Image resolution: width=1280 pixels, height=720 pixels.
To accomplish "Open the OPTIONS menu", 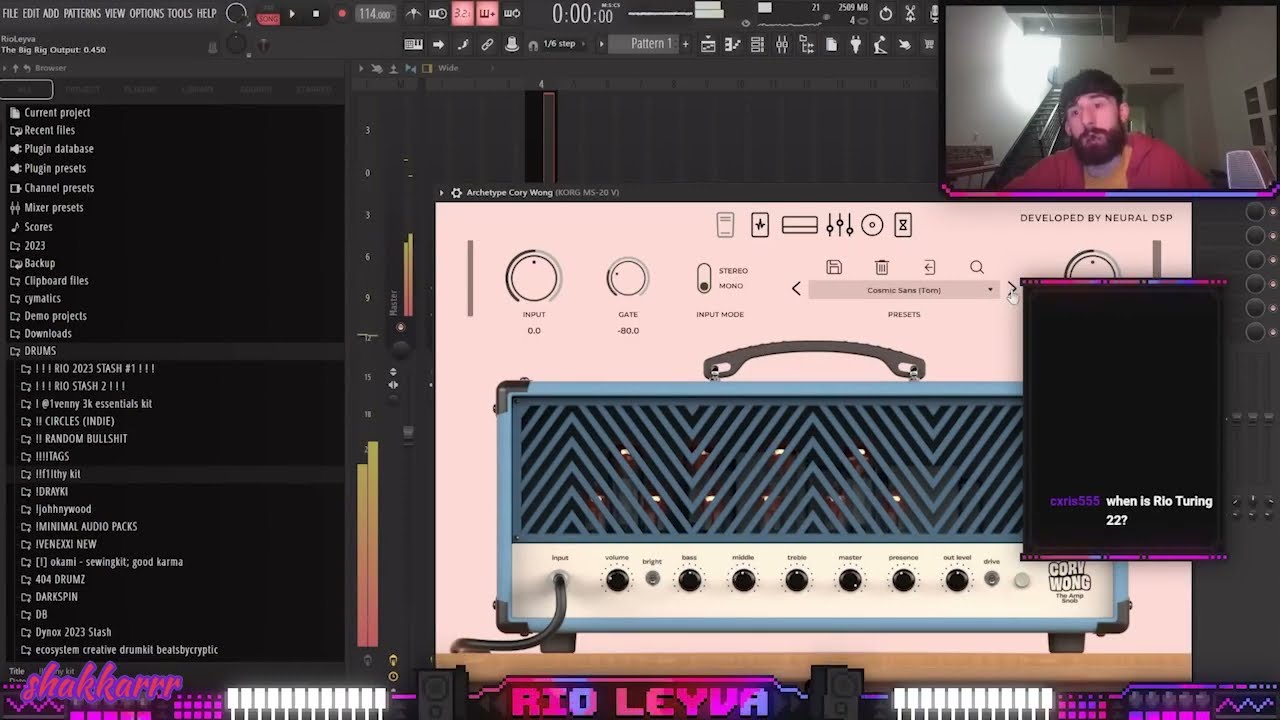I will pyautogui.click(x=147, y=13).
